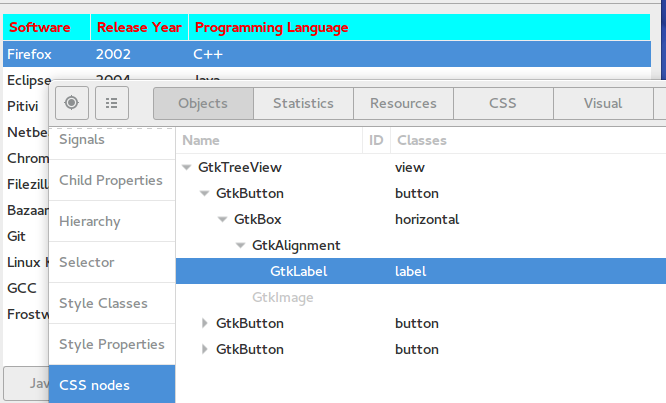Sort by Release Year column header

(x=138, y=28)
